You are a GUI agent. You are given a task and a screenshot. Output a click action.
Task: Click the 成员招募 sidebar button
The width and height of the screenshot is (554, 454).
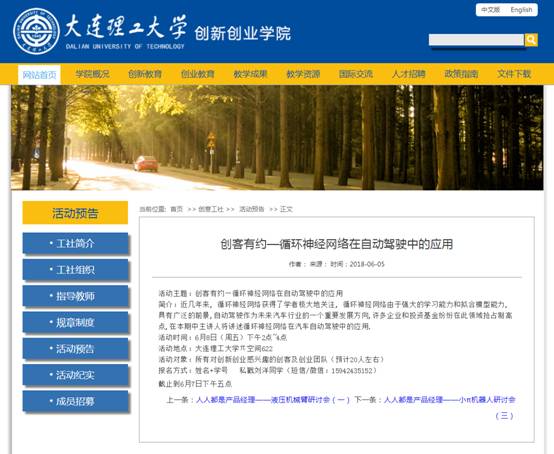pyautogui.click(x=75, y=401)
